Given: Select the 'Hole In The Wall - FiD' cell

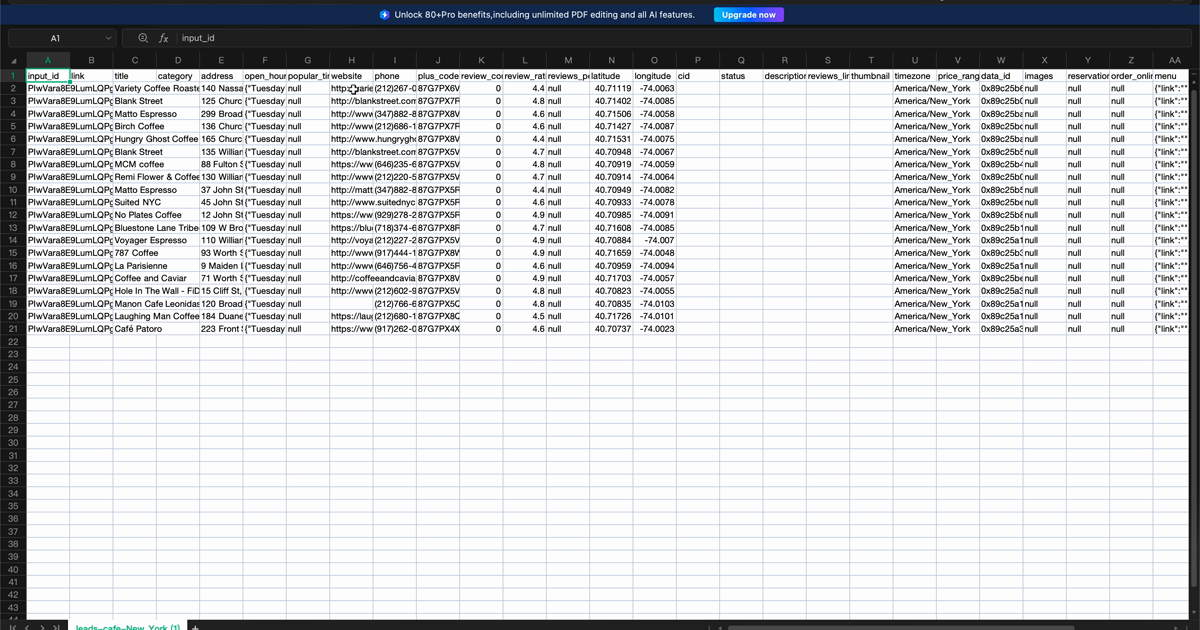Looking at the screenshot, I should 157,291.
